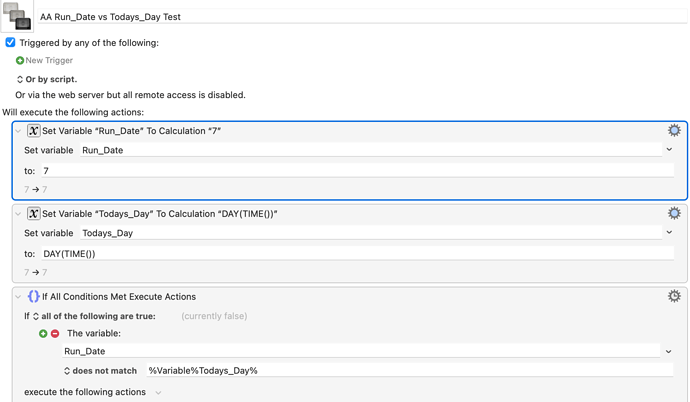Image resolution: width=690 pixels, height=402 pixels.
Task: Open Todays_Day variable name dropdown arrow
Action: click(x=669, y=232)
